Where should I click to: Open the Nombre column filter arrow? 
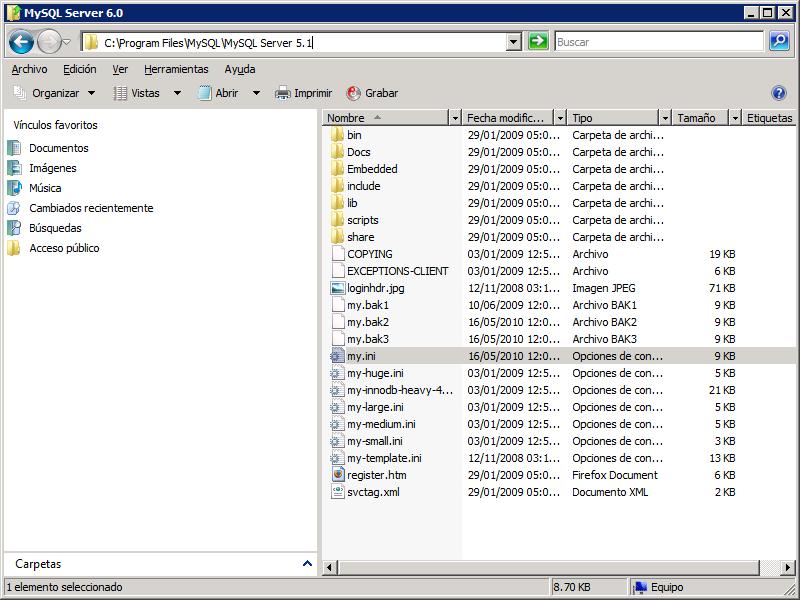(x=455, y=118)
